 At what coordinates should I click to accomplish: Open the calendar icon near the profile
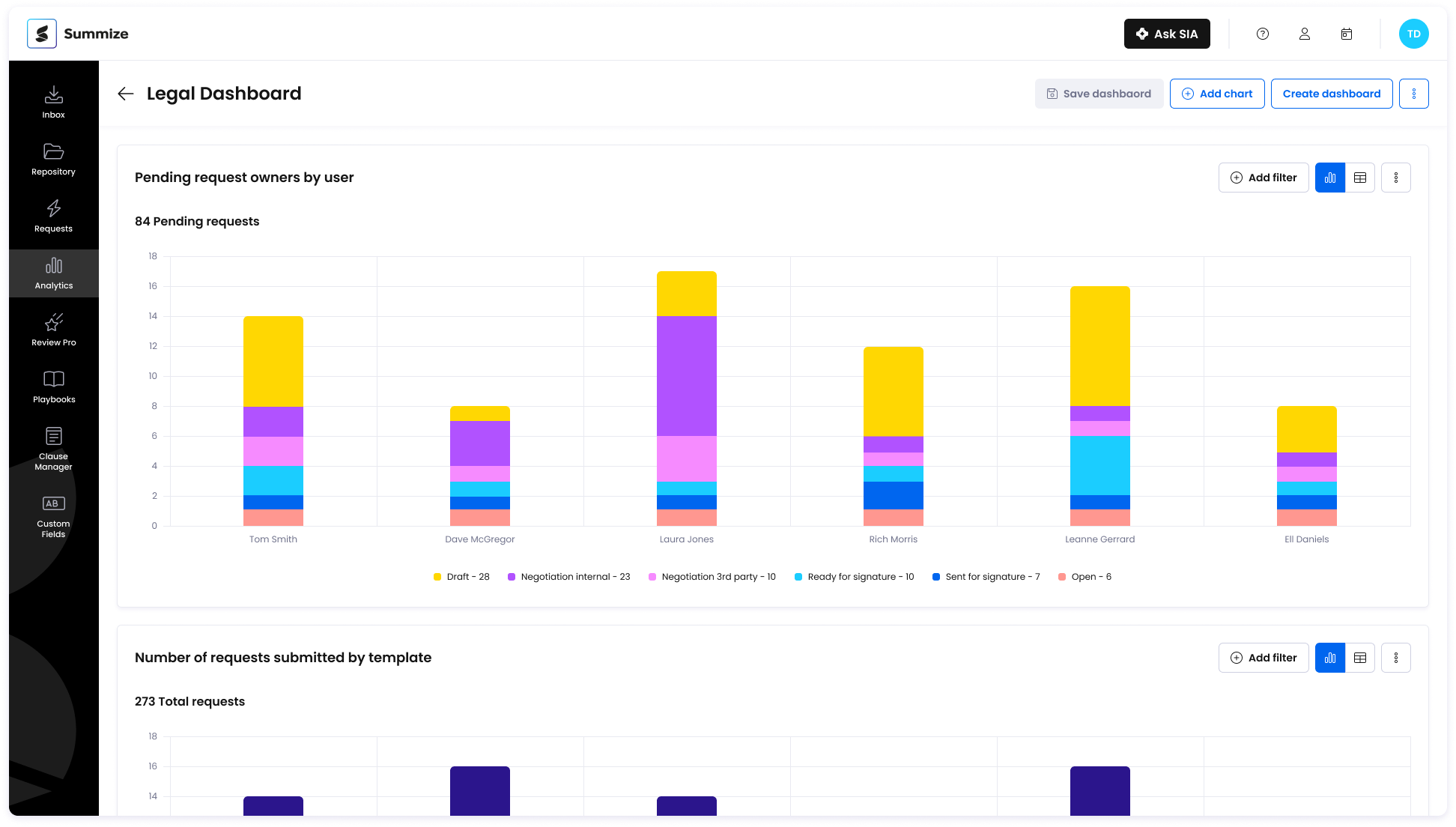1347,34
